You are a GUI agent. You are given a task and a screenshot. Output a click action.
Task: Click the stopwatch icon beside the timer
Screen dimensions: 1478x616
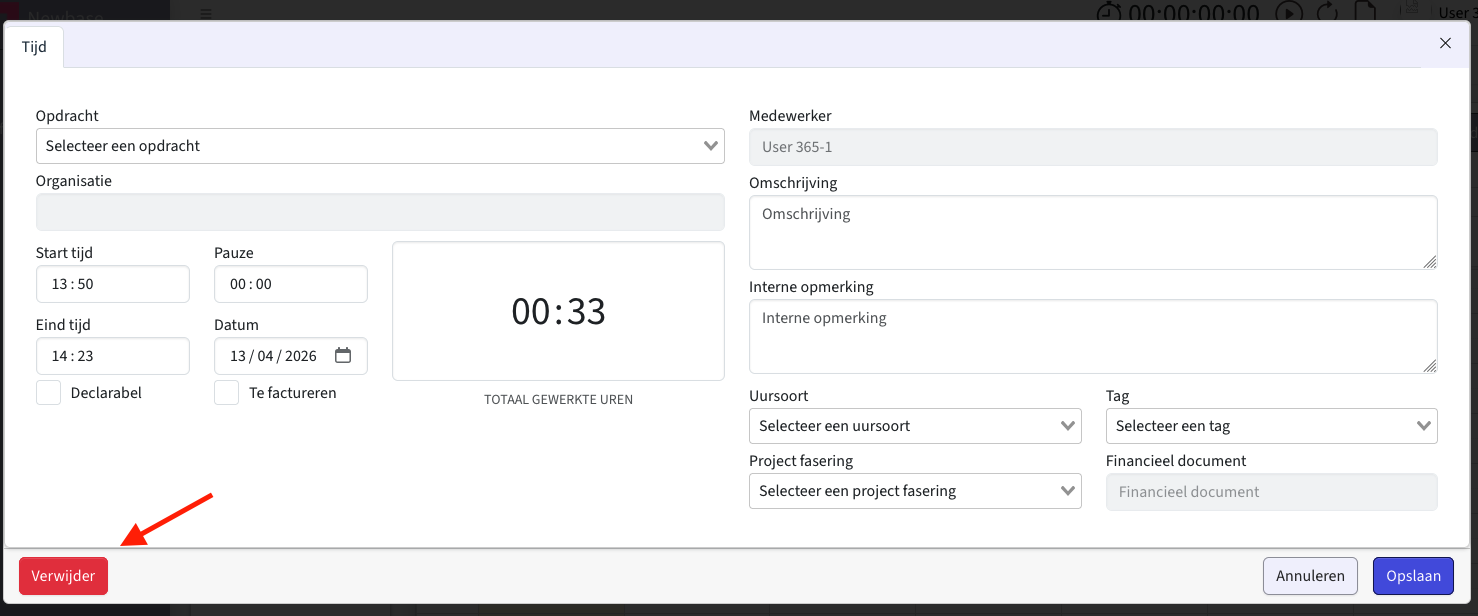pyautogui.click(x=1110, y=12)
